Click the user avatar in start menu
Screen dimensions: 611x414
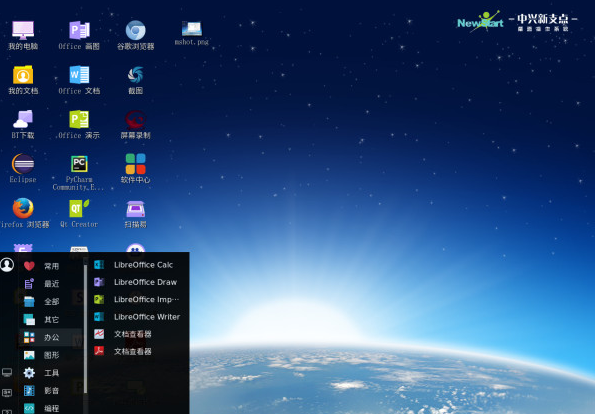[7, 265]
